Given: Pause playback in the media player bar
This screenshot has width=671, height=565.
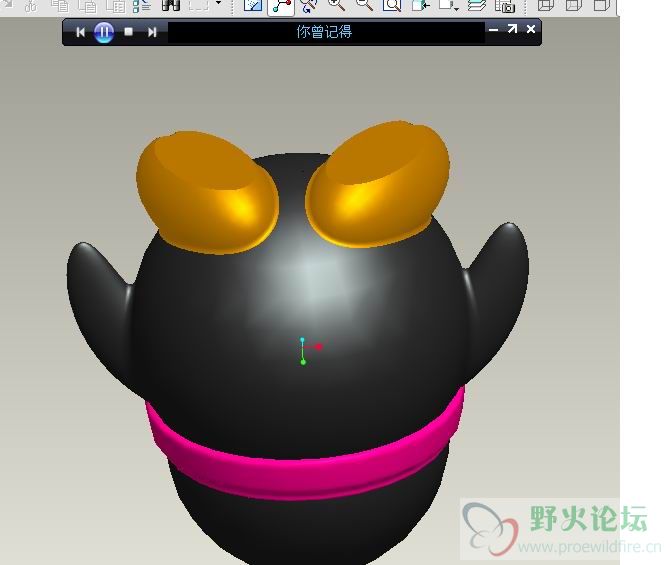Looking at the screenshot, I should pyautogui.click(x=104, y=32).
